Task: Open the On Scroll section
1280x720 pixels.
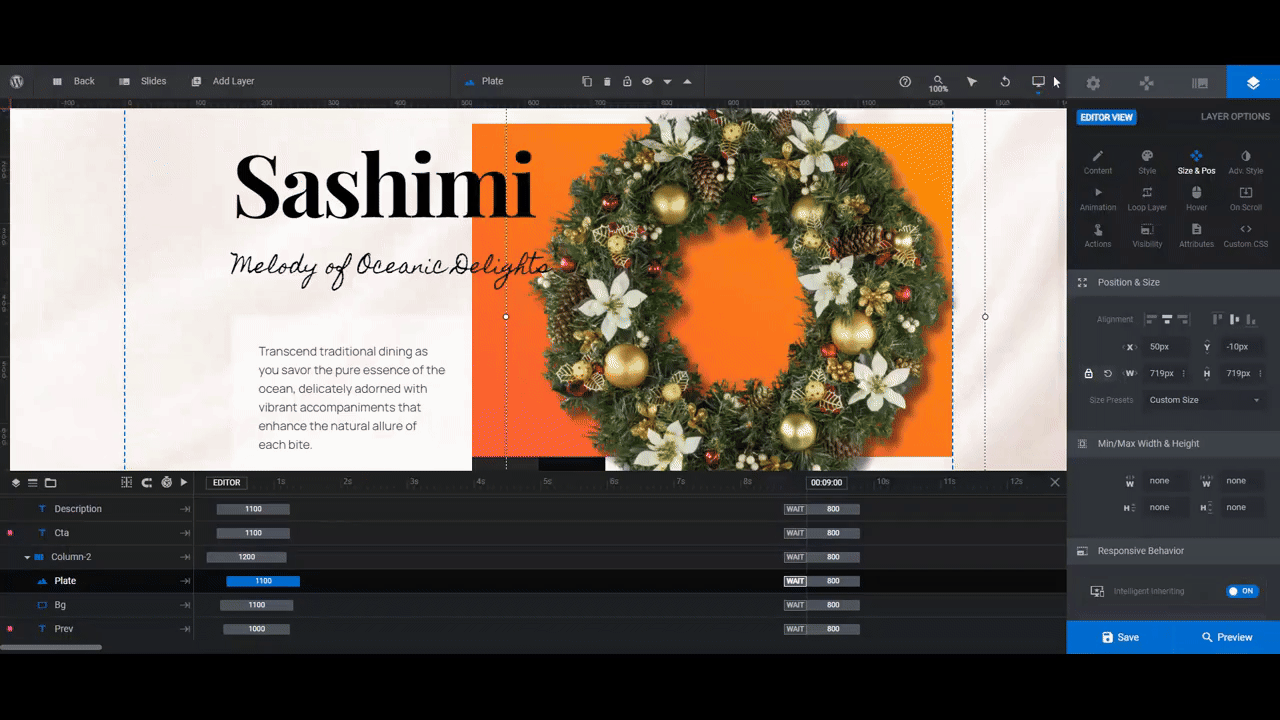Action: (x=1245, y=199)
